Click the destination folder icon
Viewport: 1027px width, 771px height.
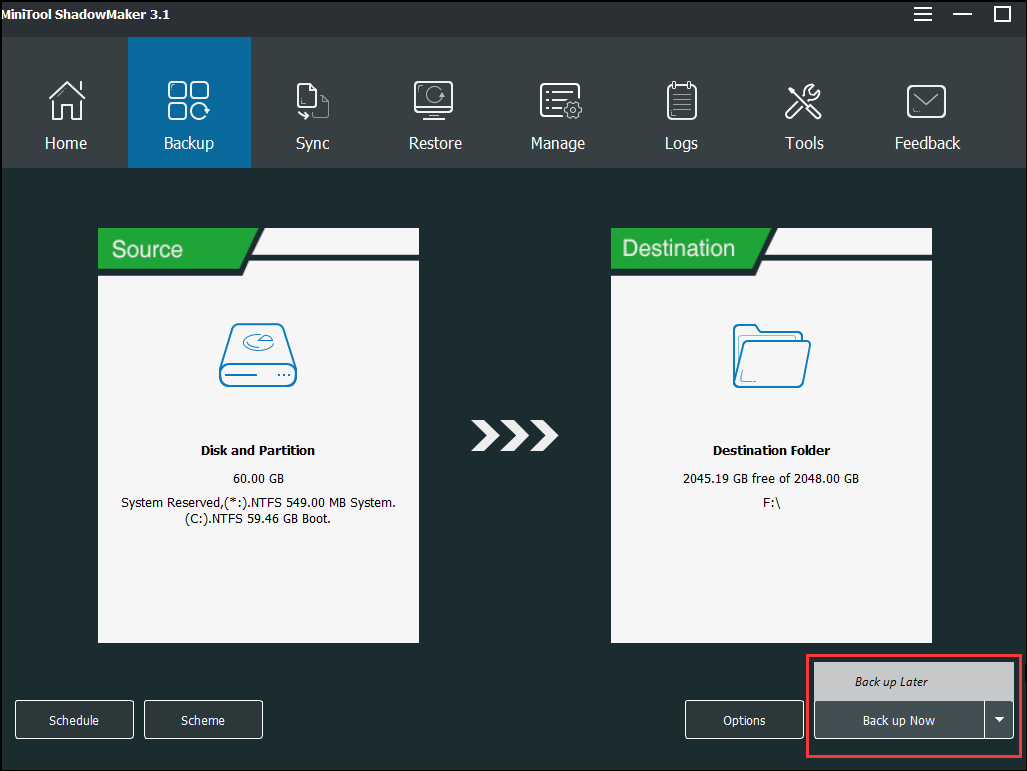pyautogui.click(x=772, y=356)
